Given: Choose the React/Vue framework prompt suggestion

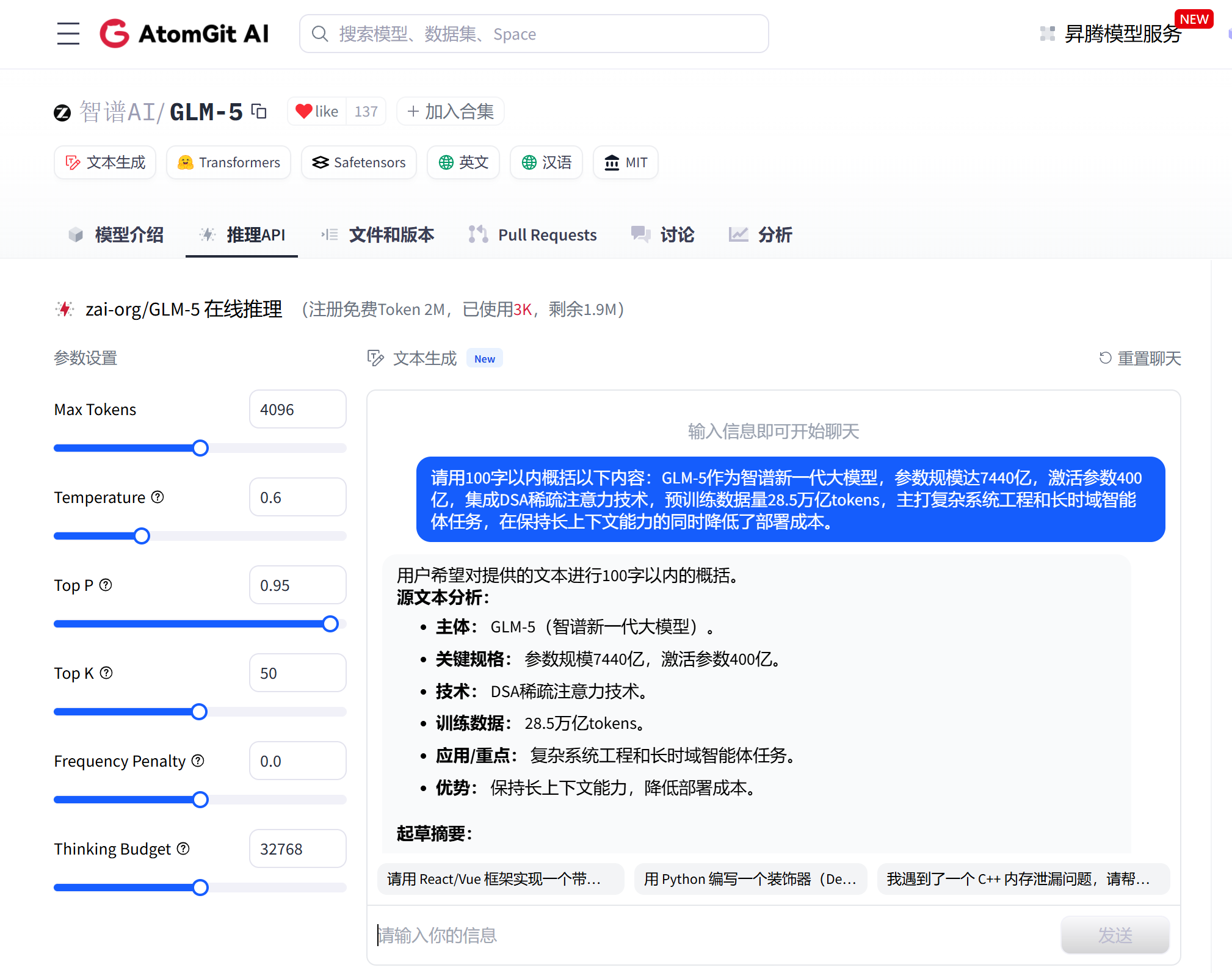Looking at the screenshot, I should coord(501,879).
